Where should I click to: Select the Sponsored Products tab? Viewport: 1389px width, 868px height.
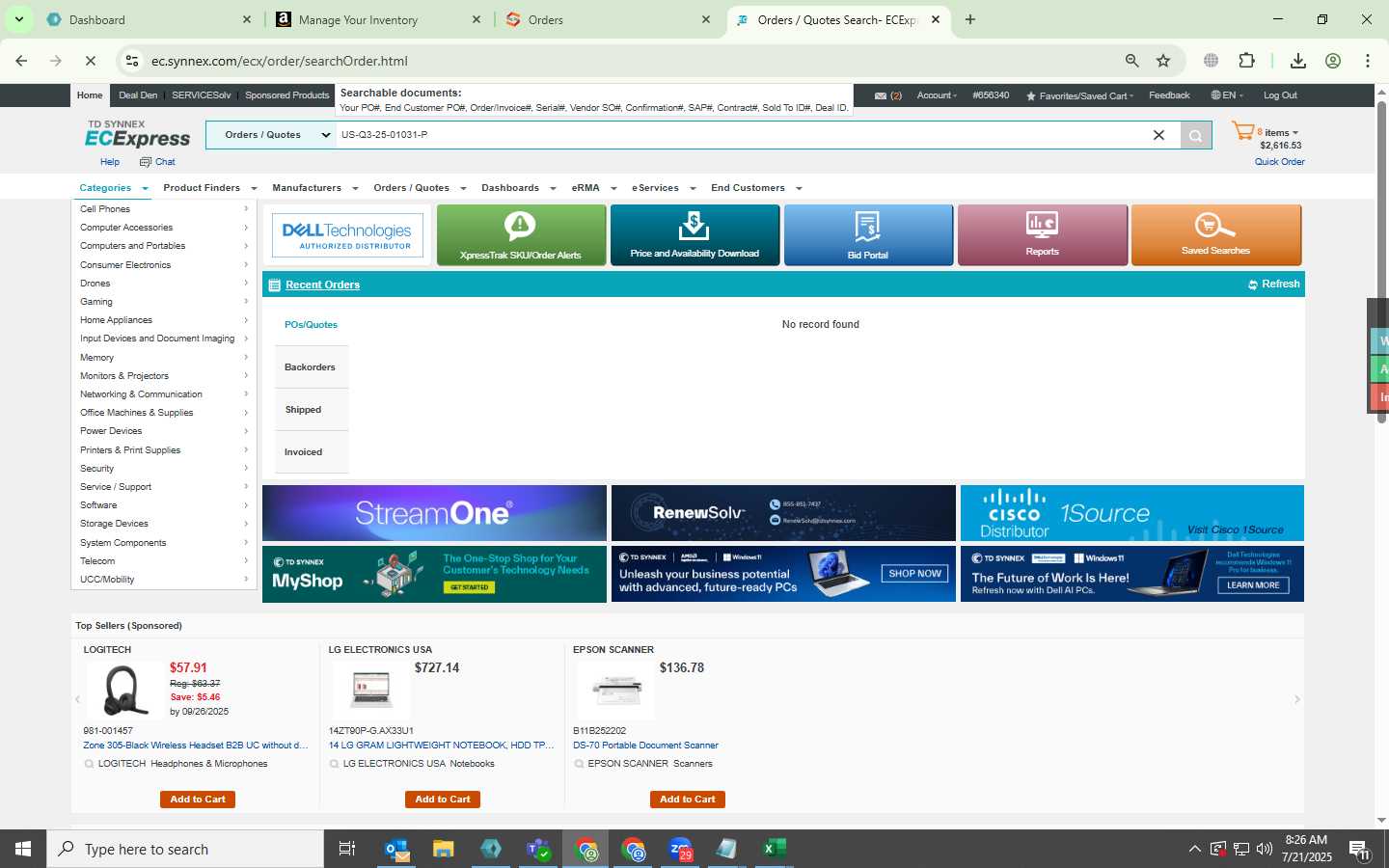pos(287,95)
